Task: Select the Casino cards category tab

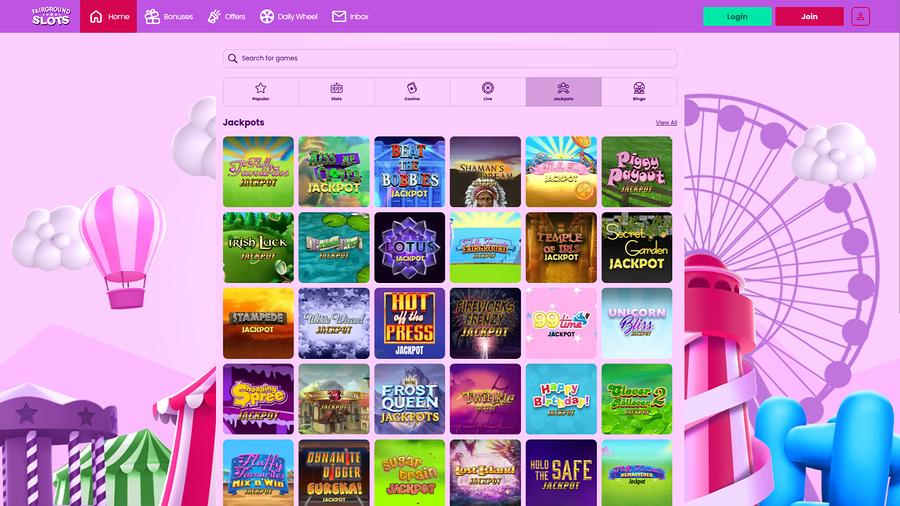Action: coord(412,92)
